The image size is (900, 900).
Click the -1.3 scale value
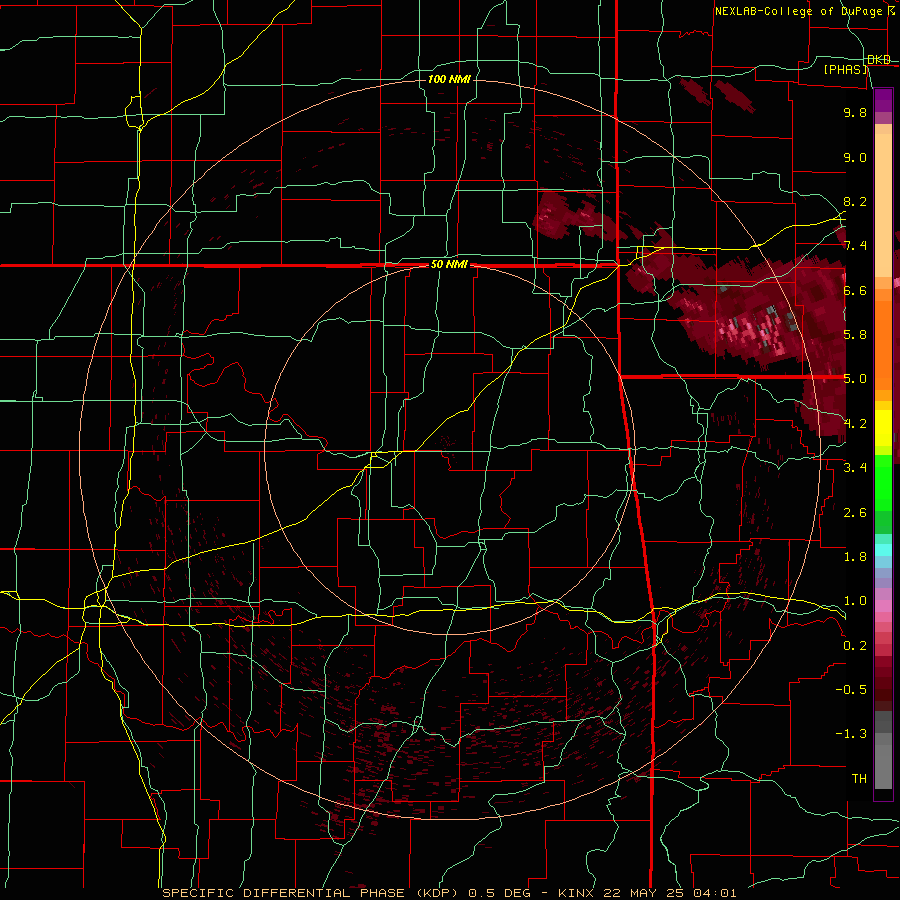851,734
